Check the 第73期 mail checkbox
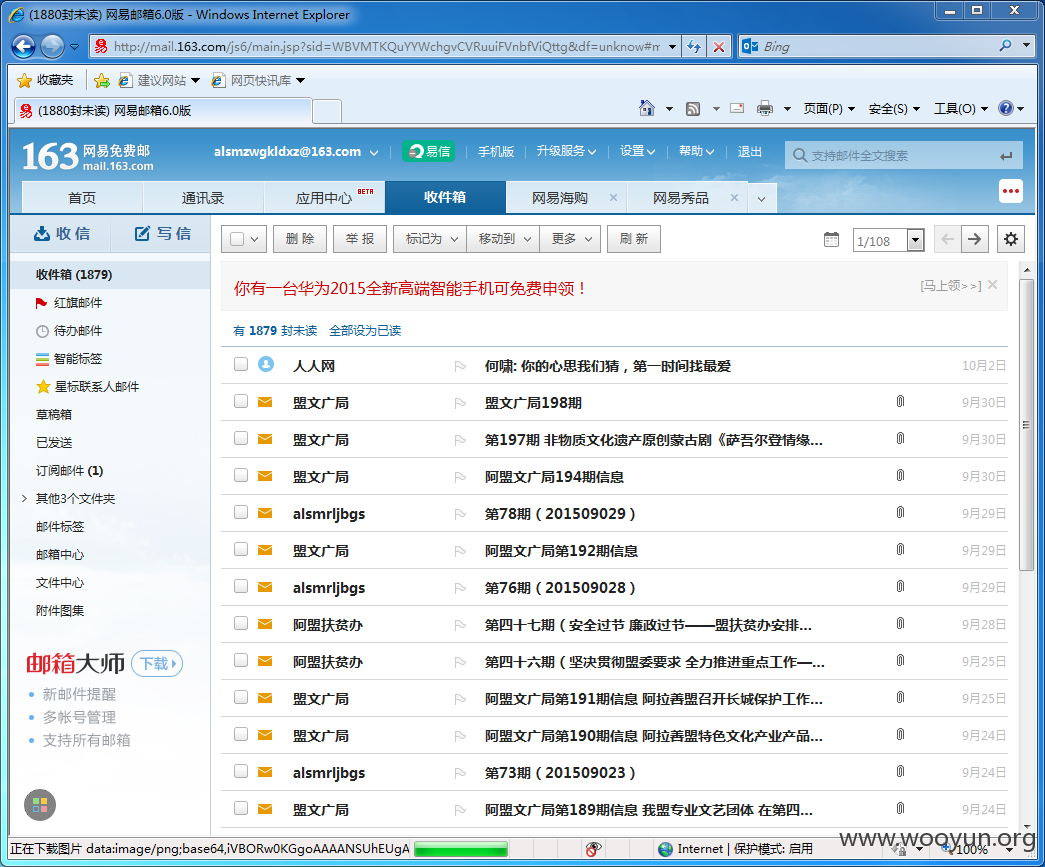This screenshot has height=867, width=1045. click(x=241, y=771)
